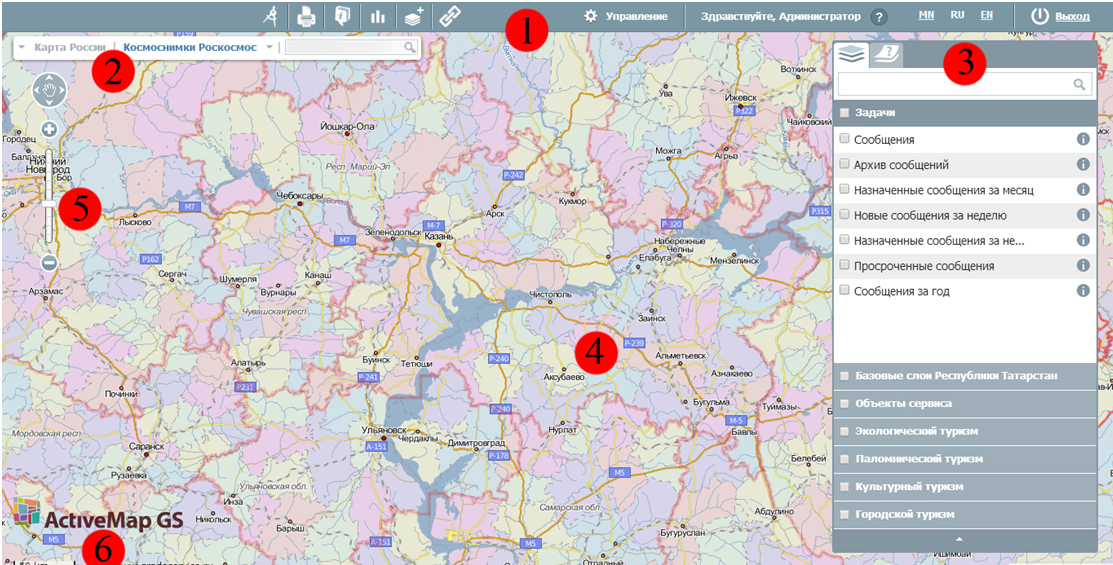The width and height of the screenshot is (1113, 565).
Task: Enable Просроченные сообщения checkbox
Action: (844, 265)
